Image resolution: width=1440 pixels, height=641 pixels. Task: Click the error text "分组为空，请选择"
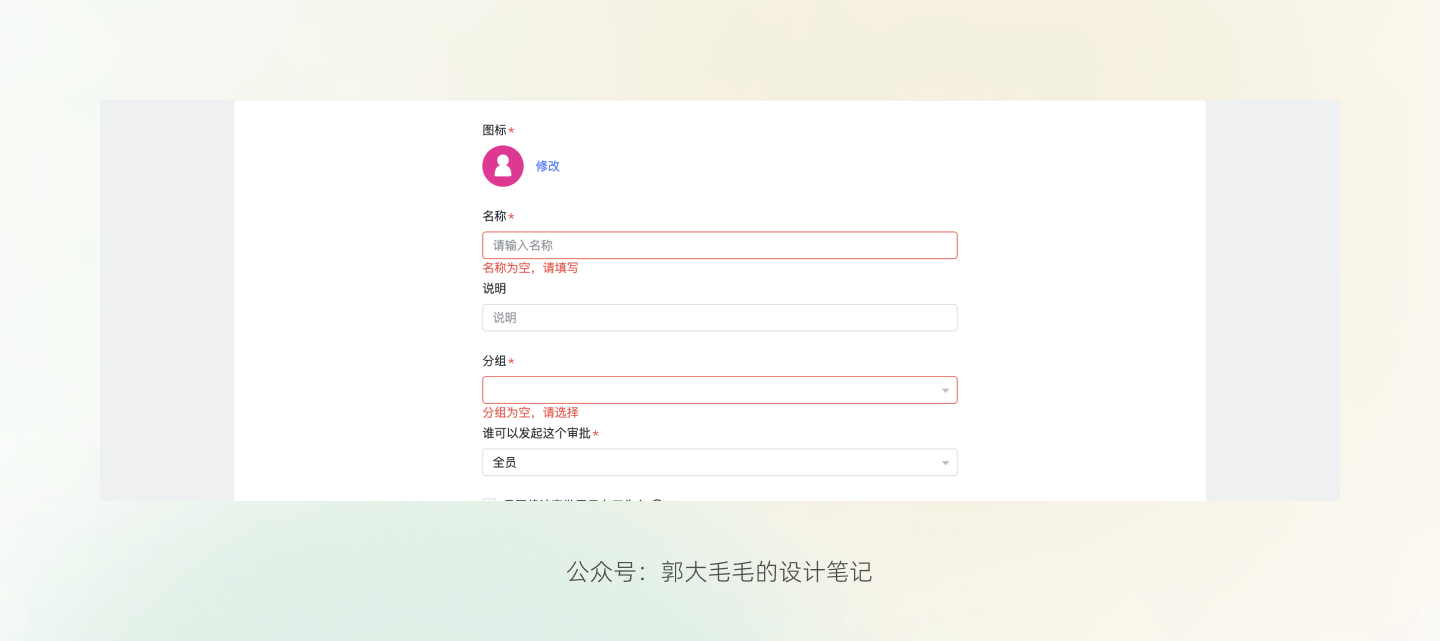click(x=530, y=413)
